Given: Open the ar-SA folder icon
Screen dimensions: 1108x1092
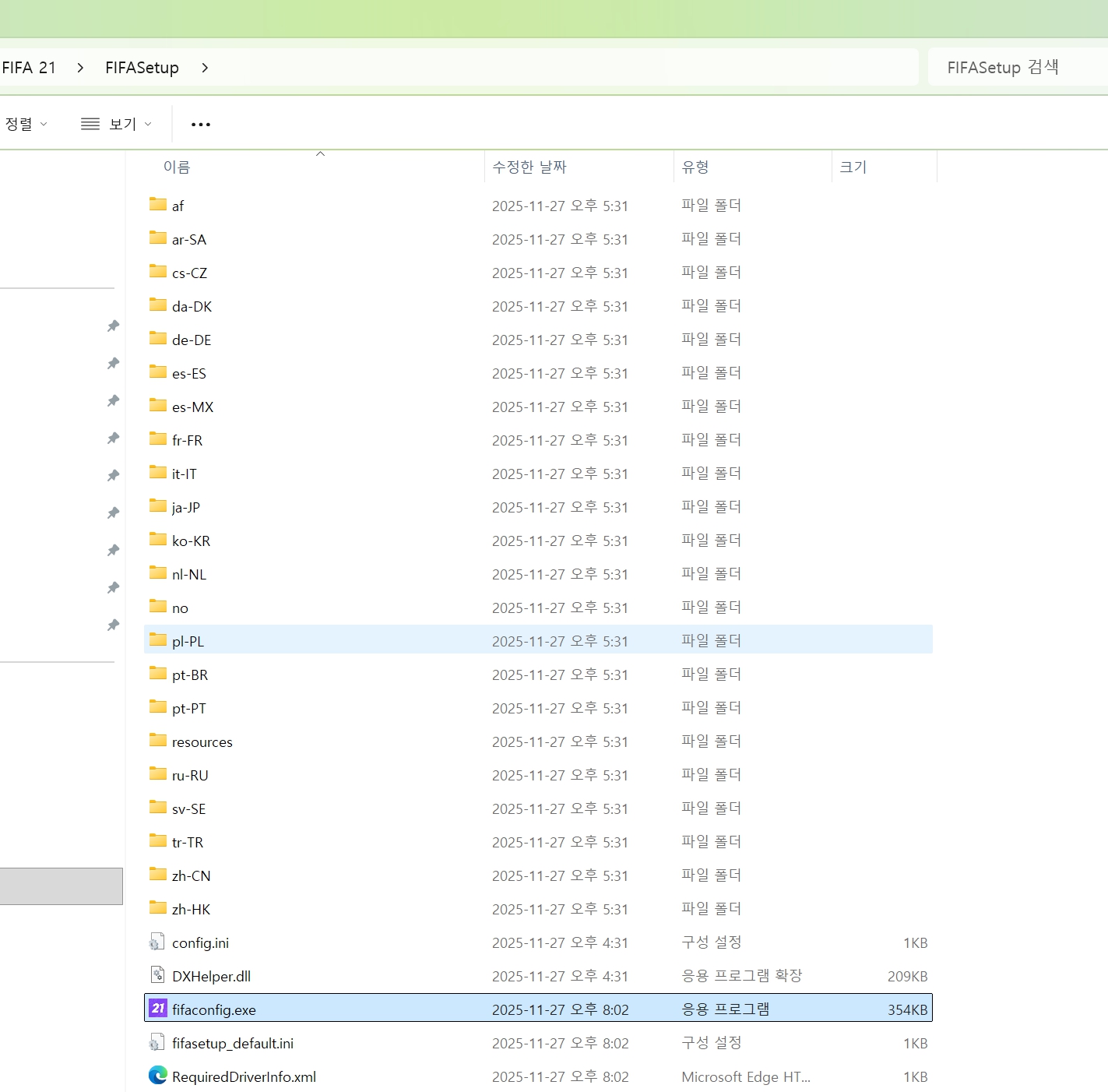Looking at the screenshot, I should click(158, 238).
